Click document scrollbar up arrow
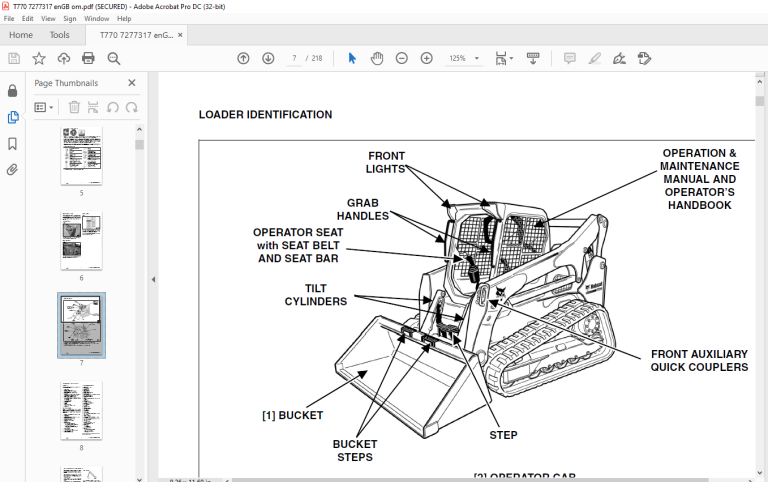 (x=760, y=82)
